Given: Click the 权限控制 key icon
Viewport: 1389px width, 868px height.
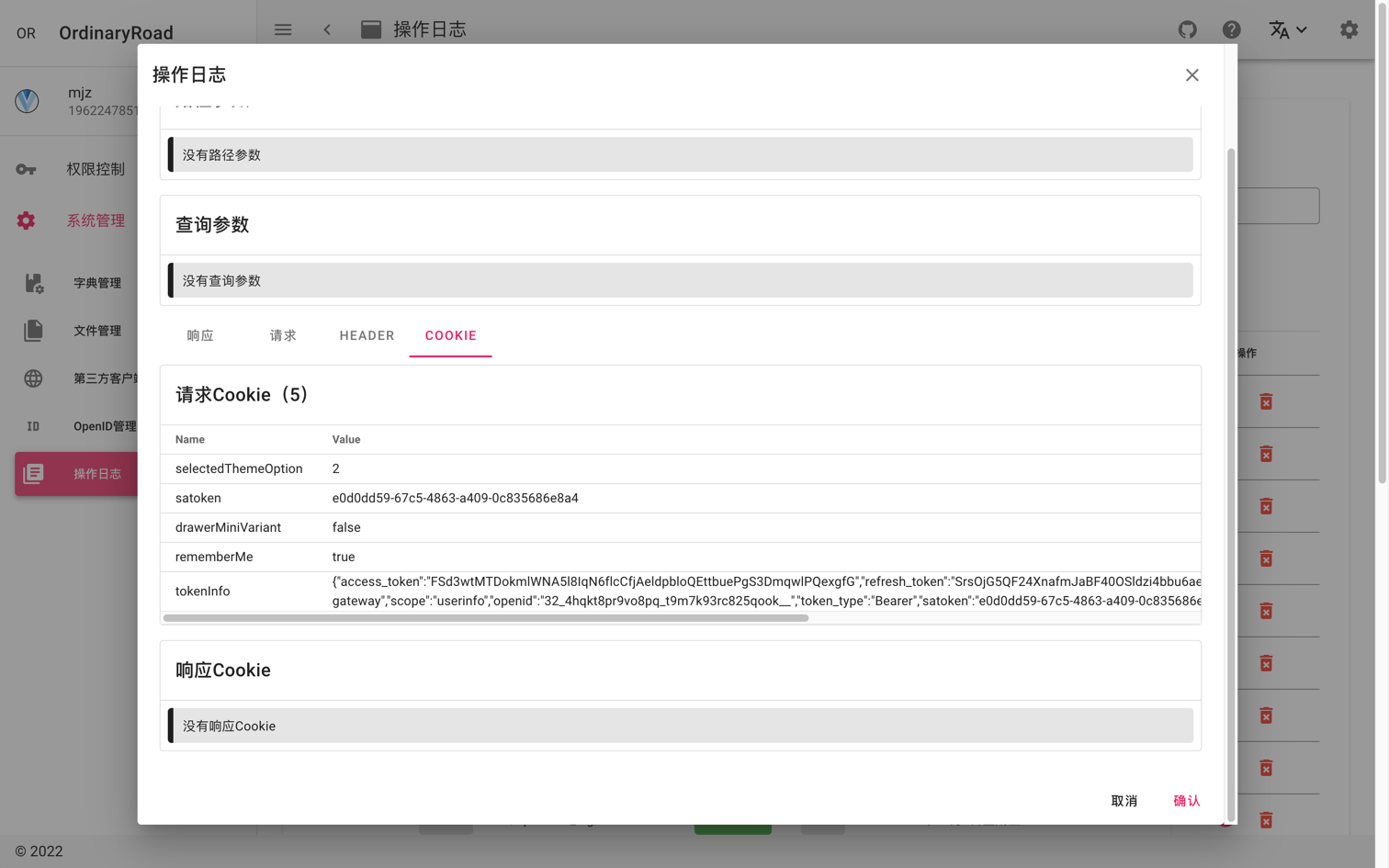Looking at the screenshot, I should point(26,169).
